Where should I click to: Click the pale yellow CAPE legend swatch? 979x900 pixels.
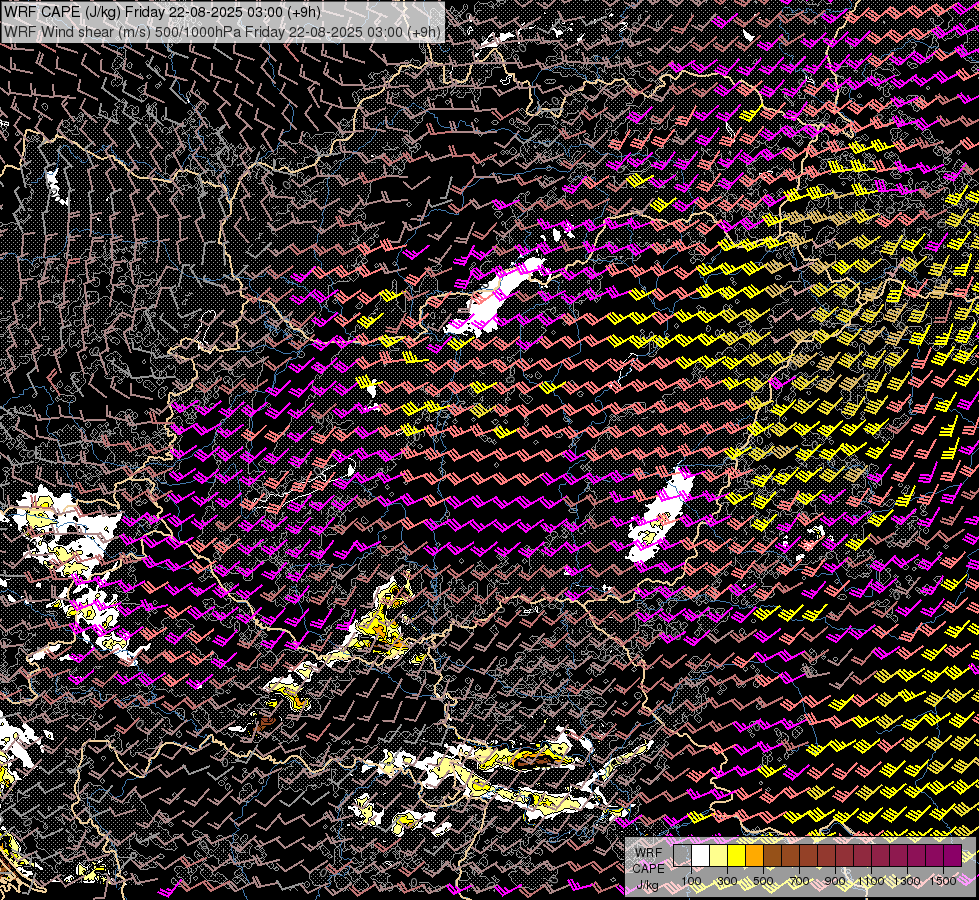pos(719,855)
